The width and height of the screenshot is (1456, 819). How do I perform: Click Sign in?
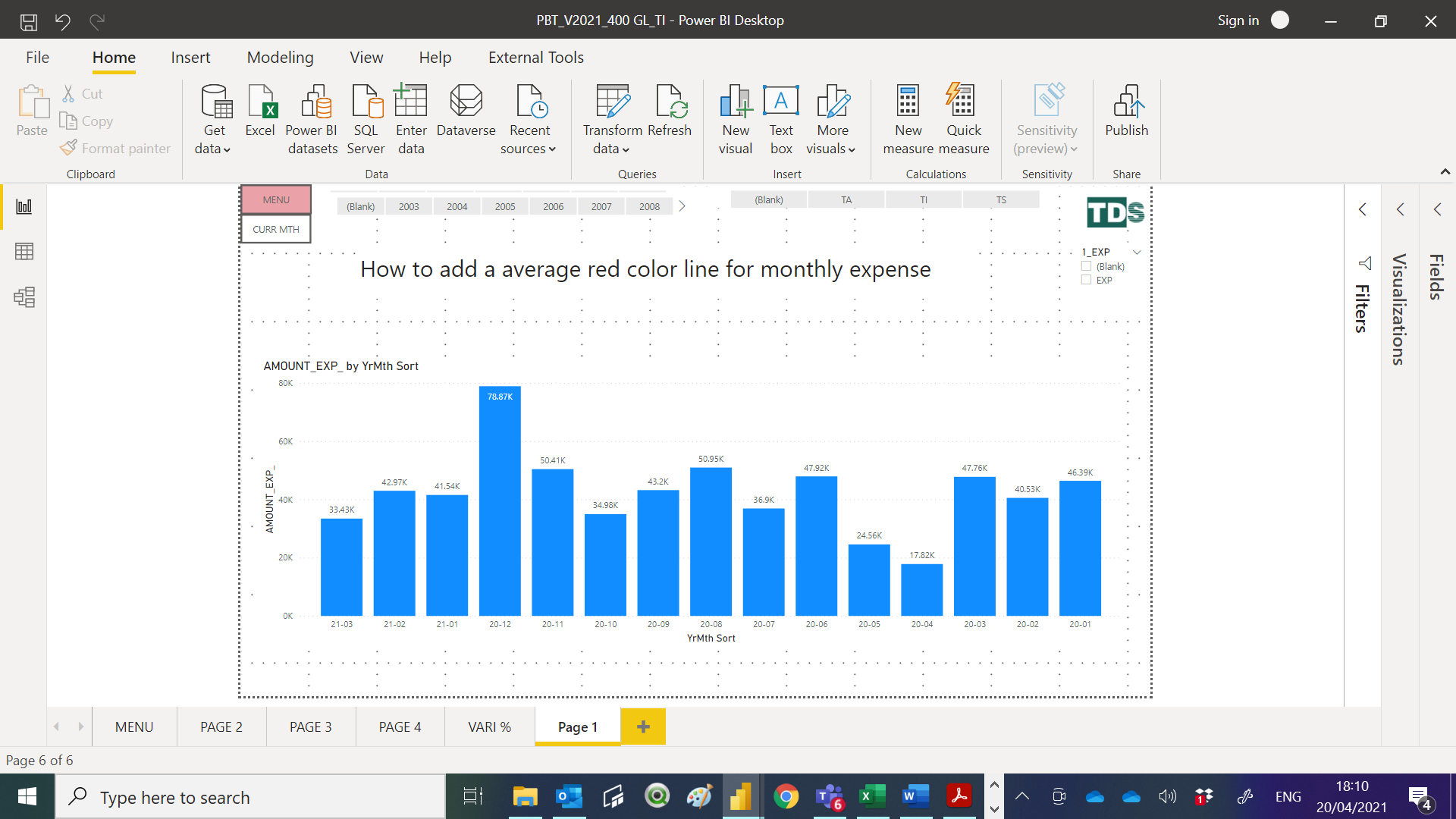pyautogui.click(x=1238, y=20)
